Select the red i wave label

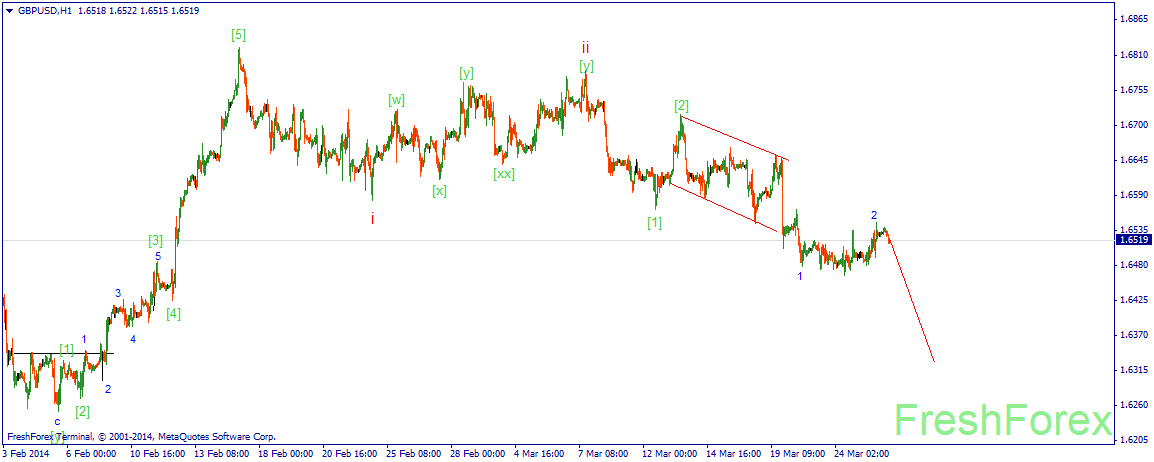pos(373,218)
